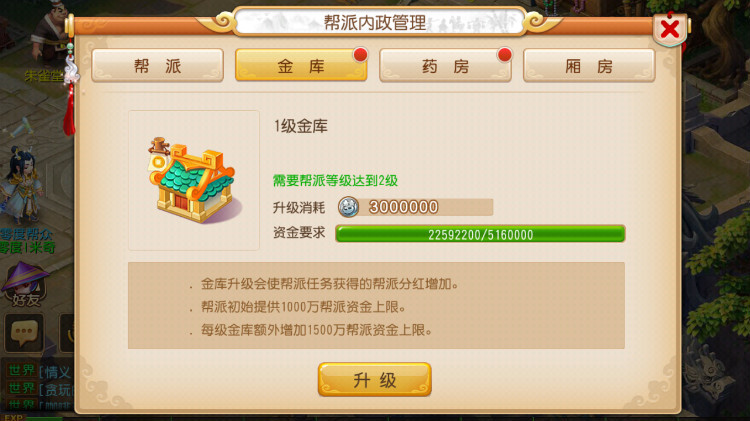Tap the treasury building icon
The image size is (750, 421).
point(193,181)
